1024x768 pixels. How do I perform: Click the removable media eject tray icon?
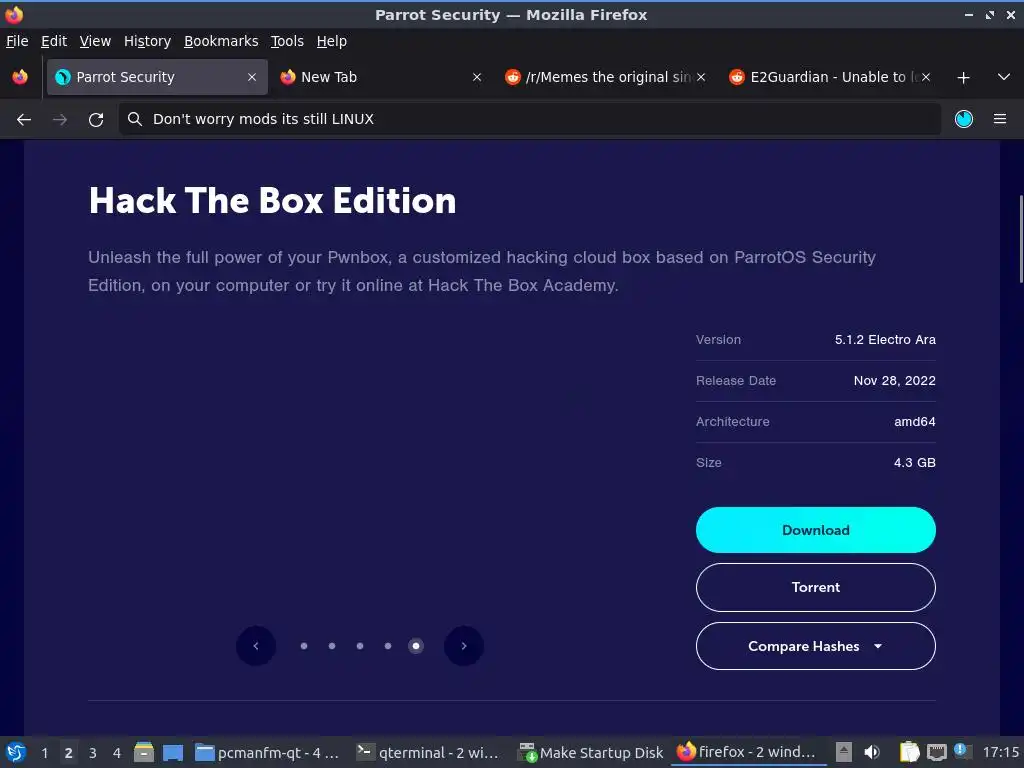click(844, 752)
